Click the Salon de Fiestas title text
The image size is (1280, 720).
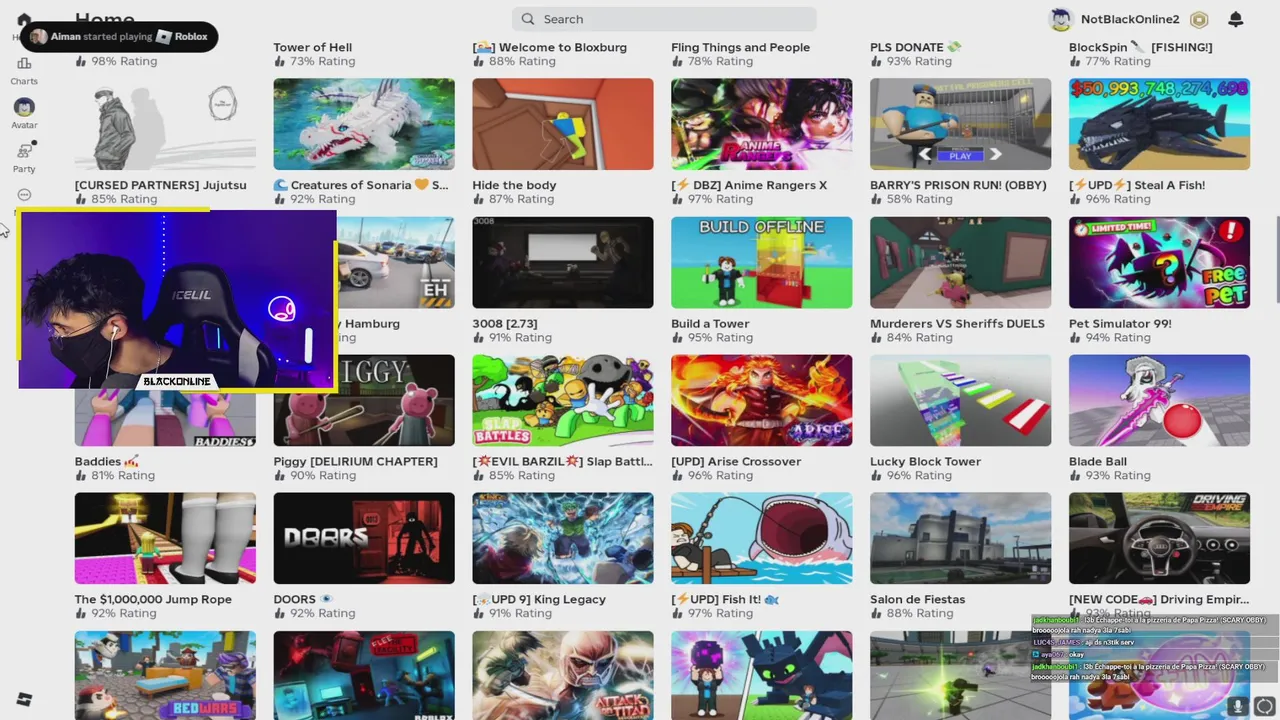pos(918,599)
